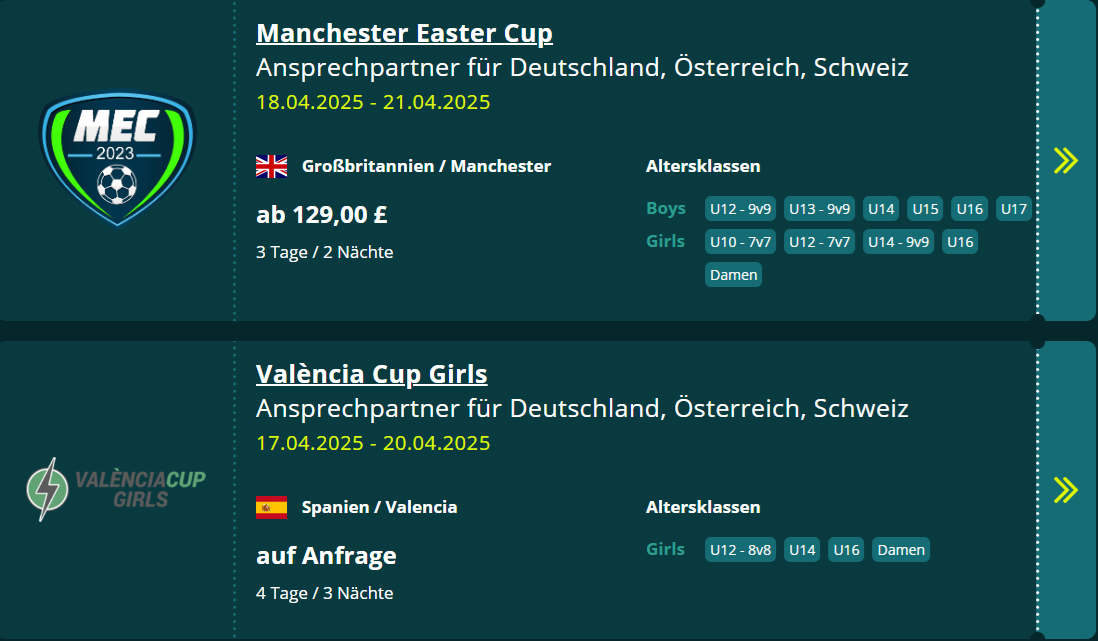Open Manchester Easter Cup via double-chevron arrow

tap(1066, 160)
